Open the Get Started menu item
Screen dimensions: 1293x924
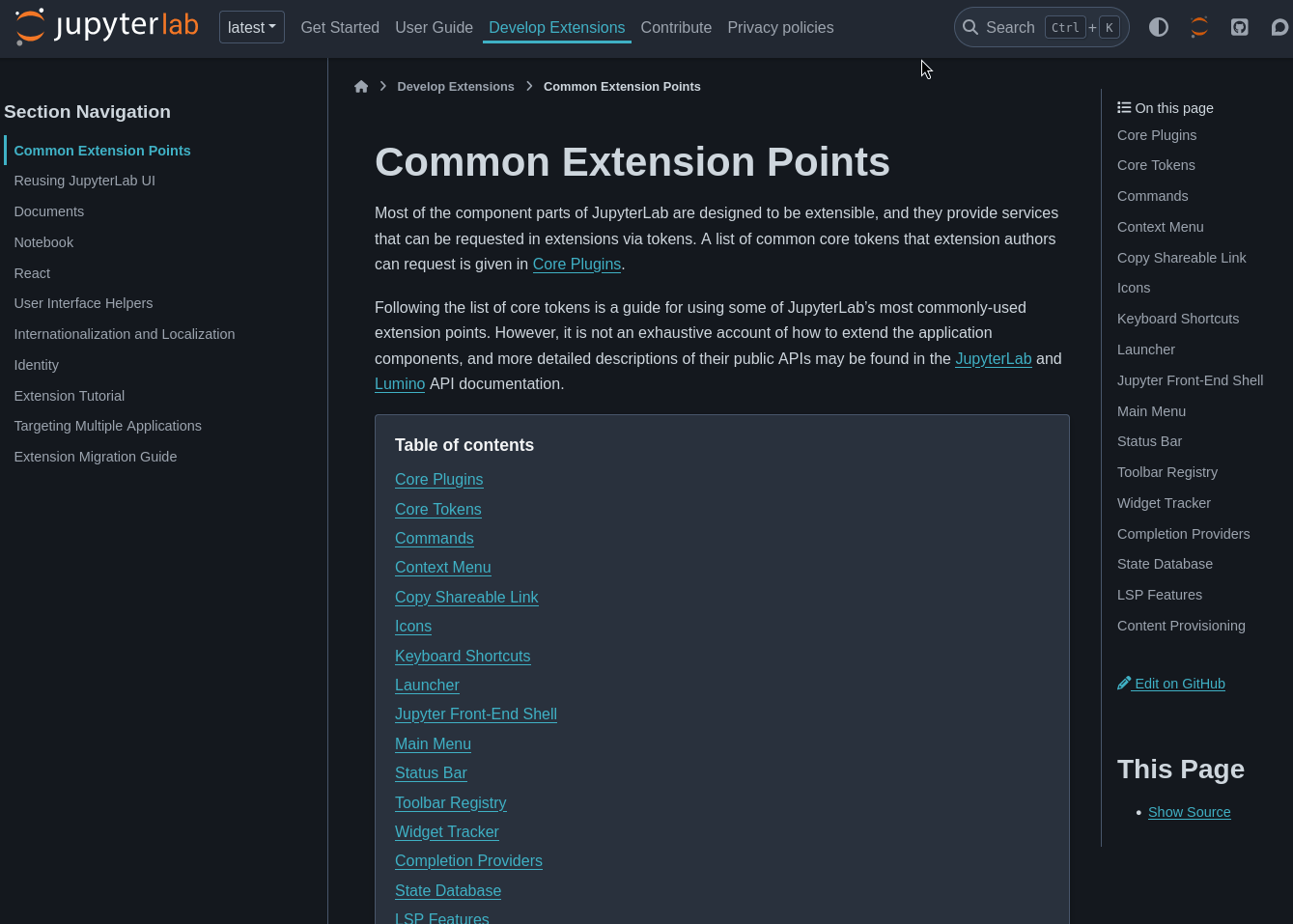point(340,27)
